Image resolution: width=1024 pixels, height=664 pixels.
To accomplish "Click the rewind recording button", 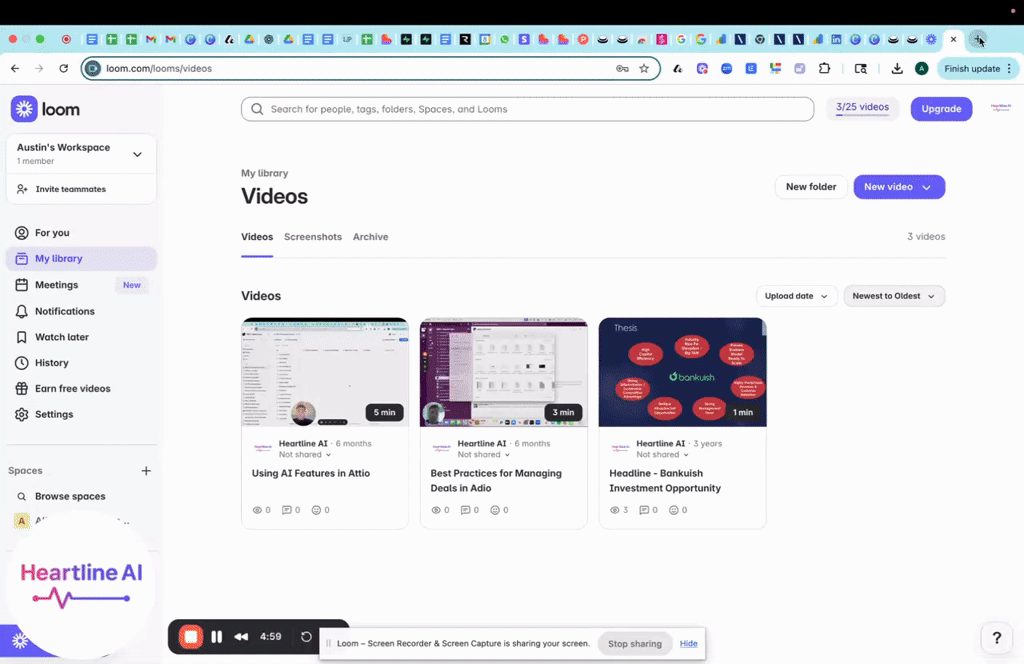I will pyautogui.click(x=241, y=637).
